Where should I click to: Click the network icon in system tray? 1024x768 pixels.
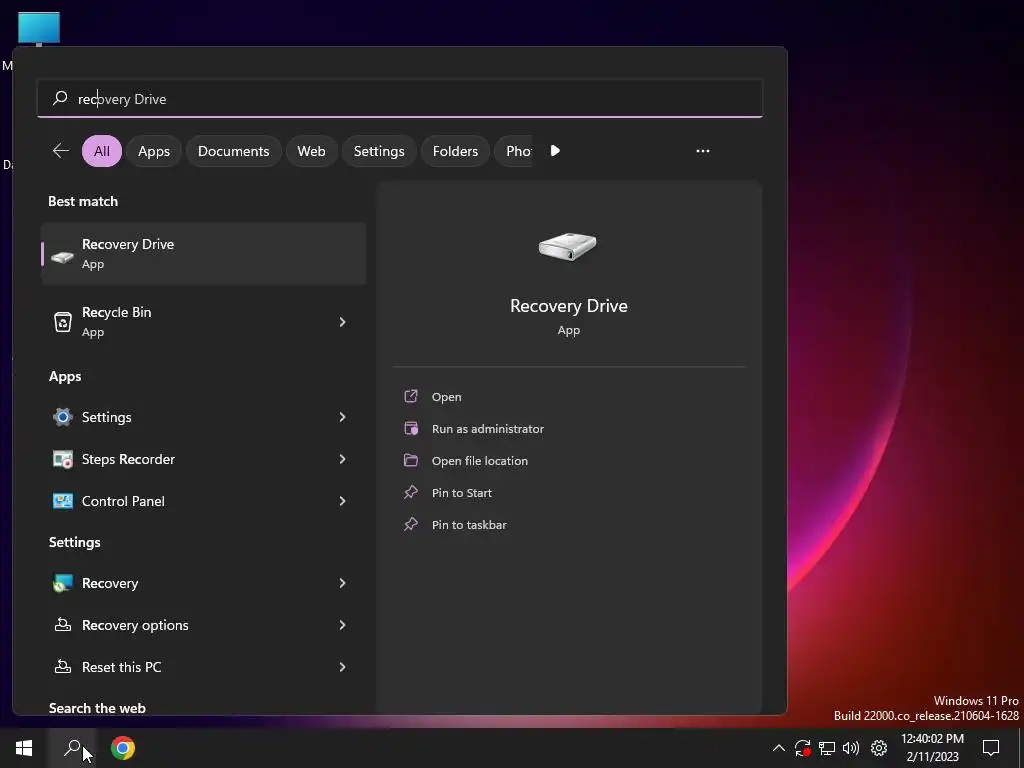point(827,748)
